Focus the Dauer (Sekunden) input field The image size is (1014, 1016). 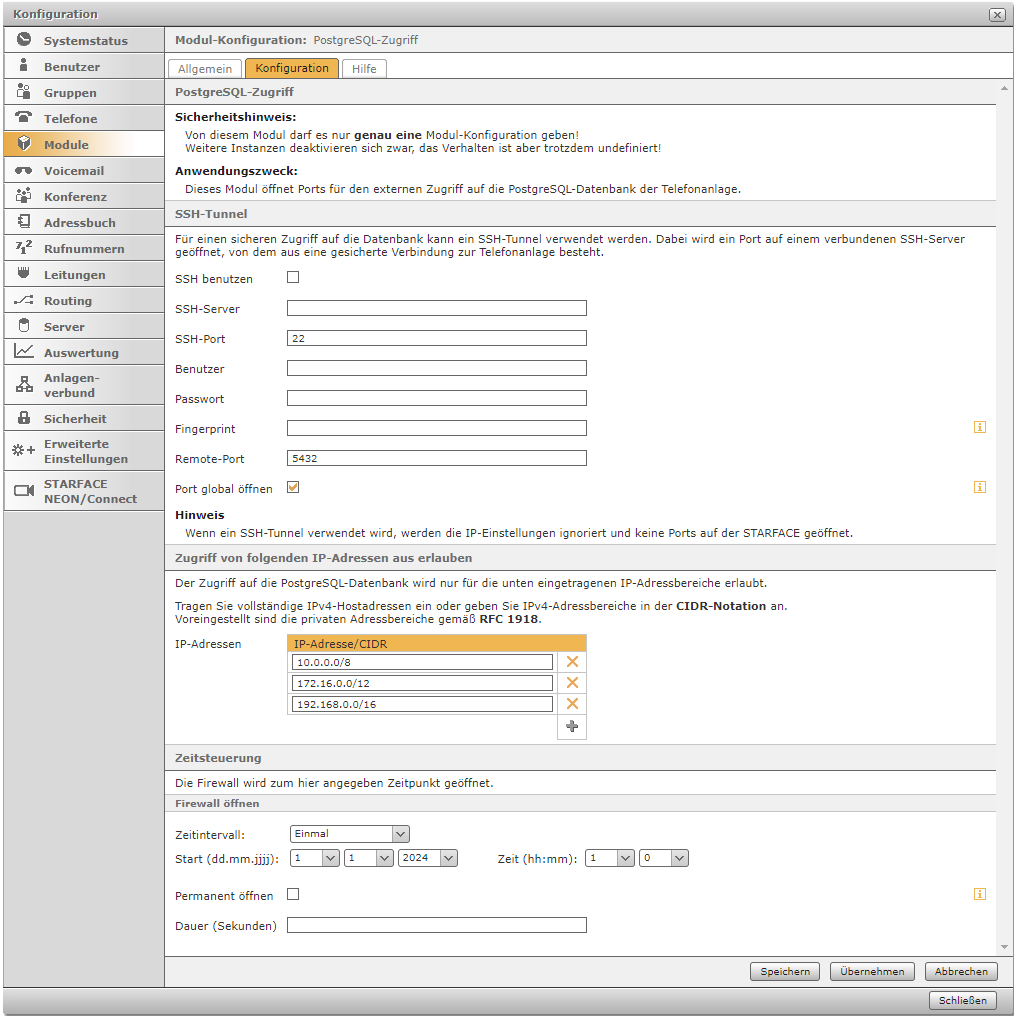(x=437, y=925)
